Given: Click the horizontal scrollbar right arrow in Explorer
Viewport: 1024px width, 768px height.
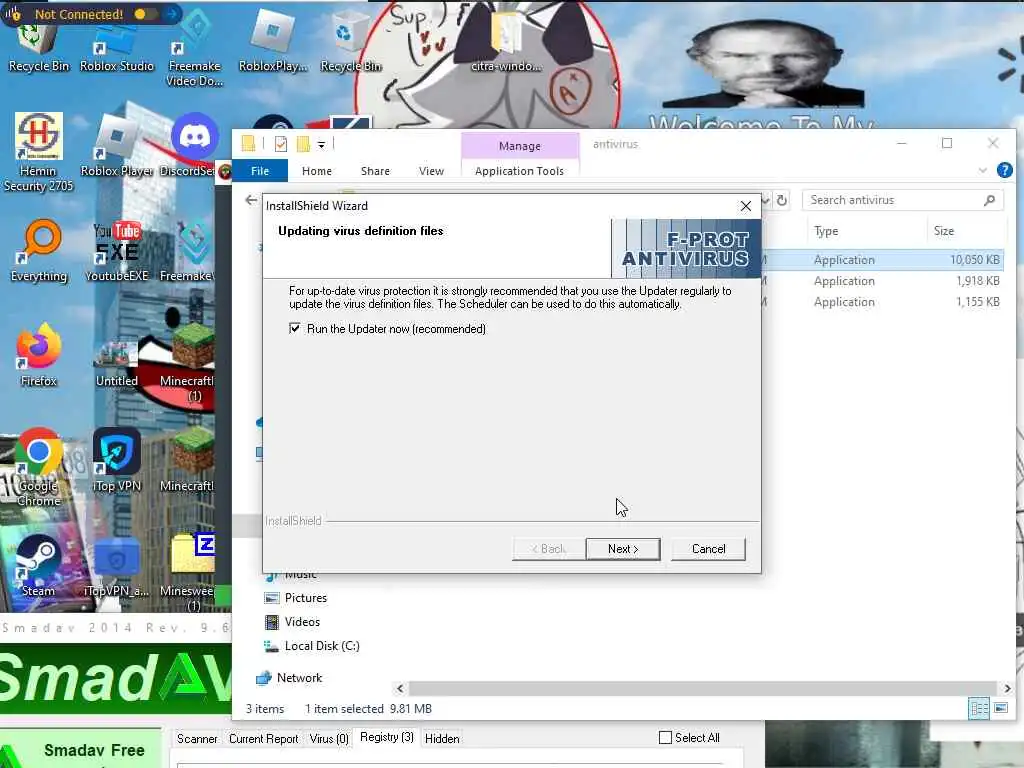Looking at the screenshot, I should tap(1007, 688).
